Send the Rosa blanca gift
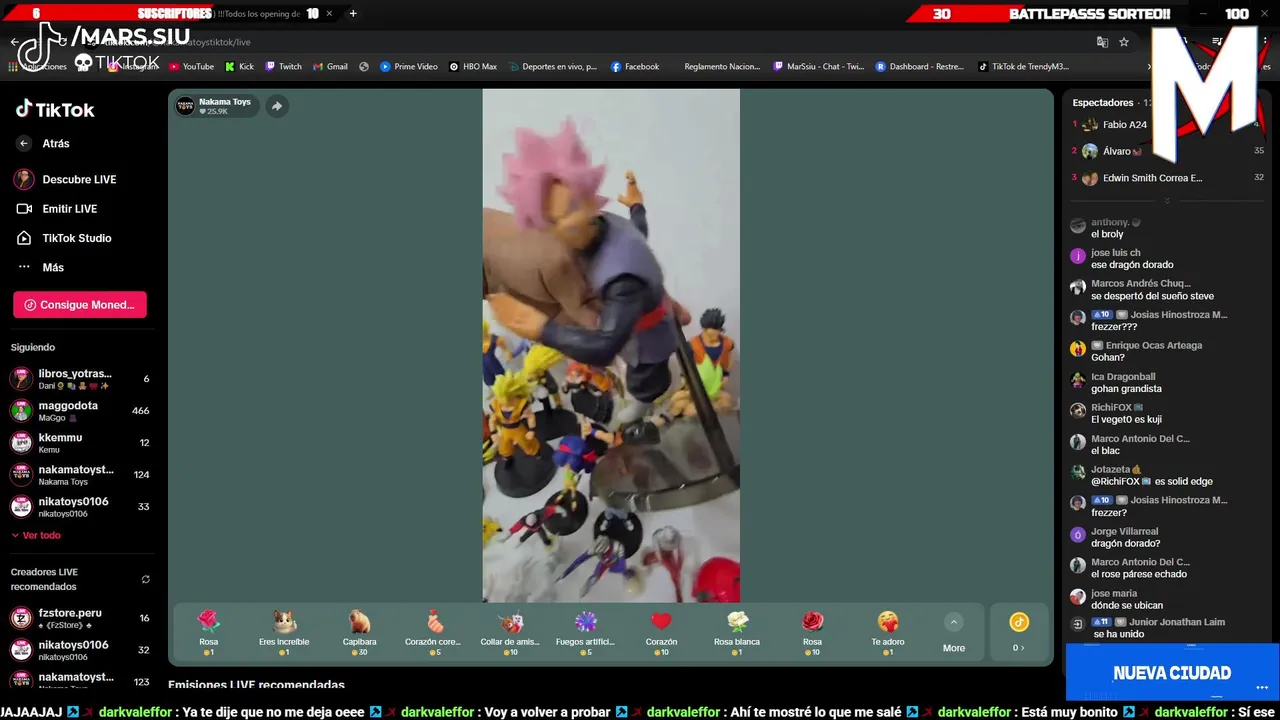Screen dimensions: 1280x720 tap(737, 632)
